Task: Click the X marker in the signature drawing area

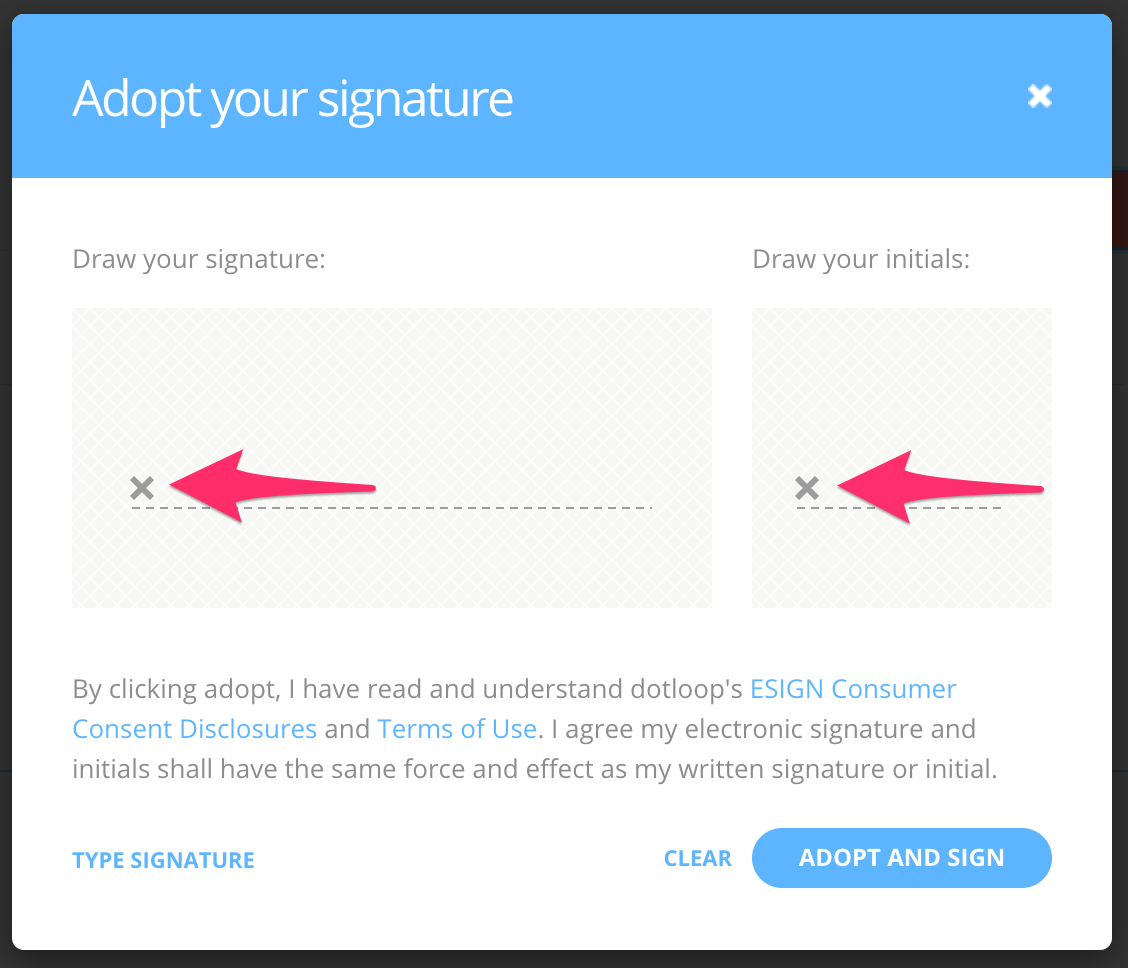Action: [x=141, y=488]
